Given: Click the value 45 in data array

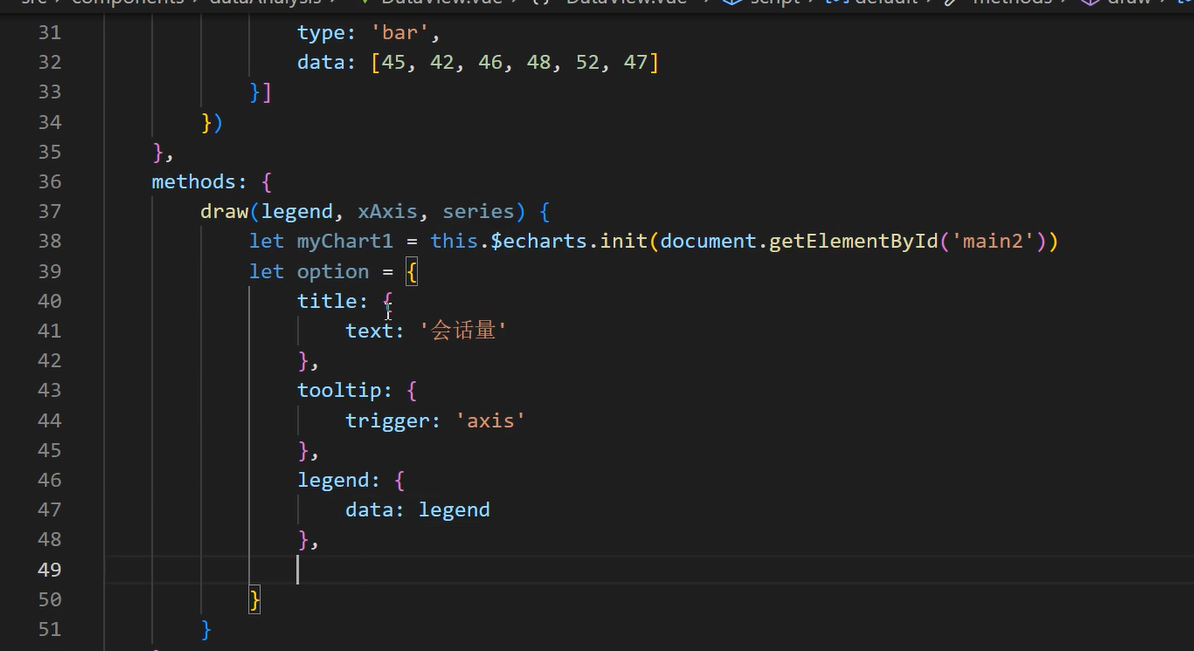Looking at the screenshot, I should pyautogui.click(x=393, y=62).
